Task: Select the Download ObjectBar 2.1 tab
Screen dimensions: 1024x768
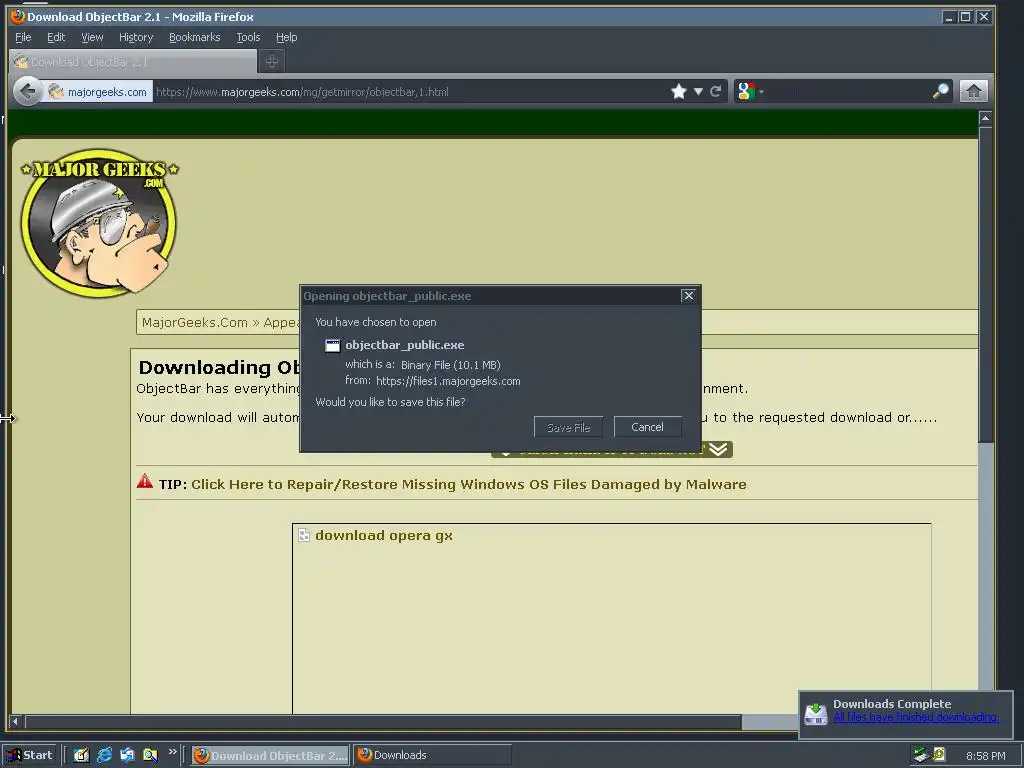Action: point(133,61)
